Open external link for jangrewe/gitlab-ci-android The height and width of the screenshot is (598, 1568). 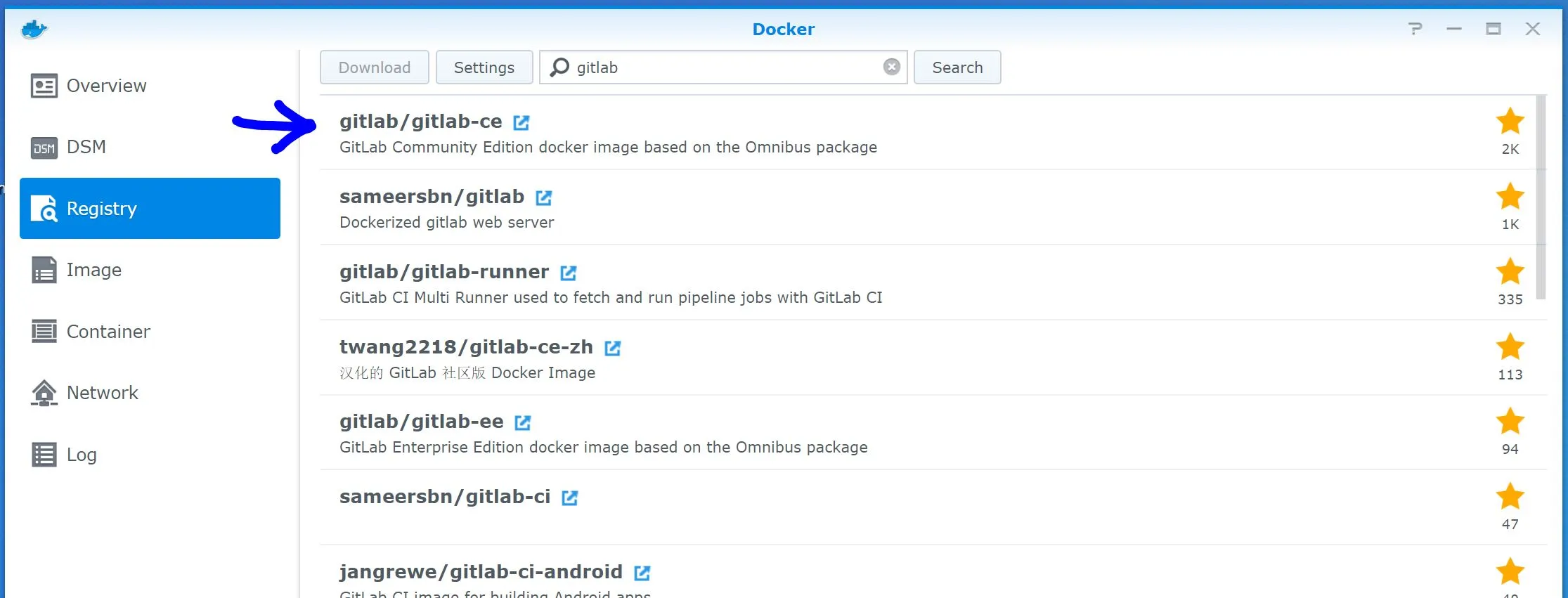(642, 573)
